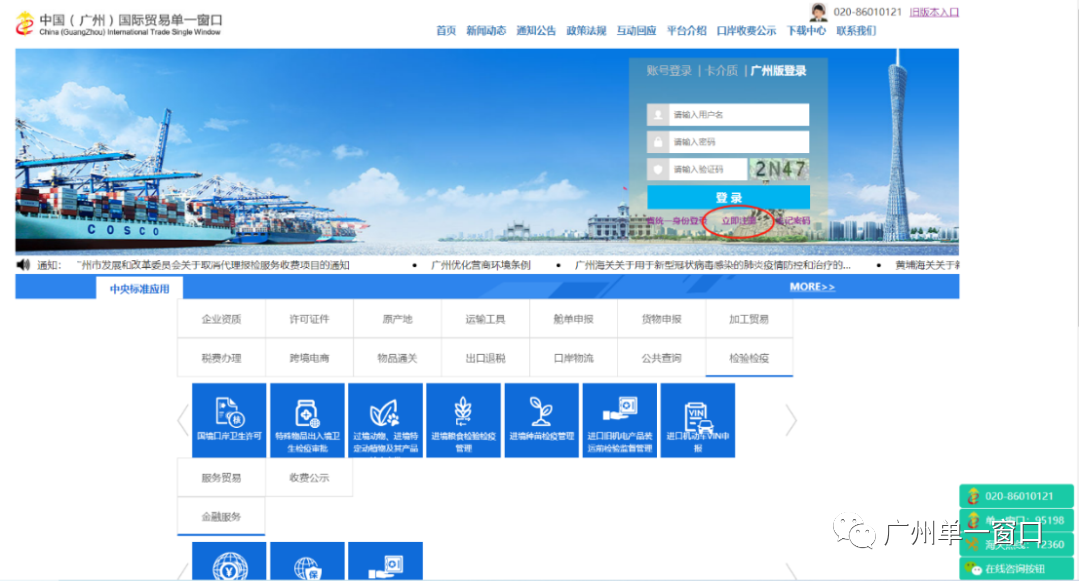
Task: Open the 进境种苗检疫管理 sprout tile
Action: click(x=541, y=420)
